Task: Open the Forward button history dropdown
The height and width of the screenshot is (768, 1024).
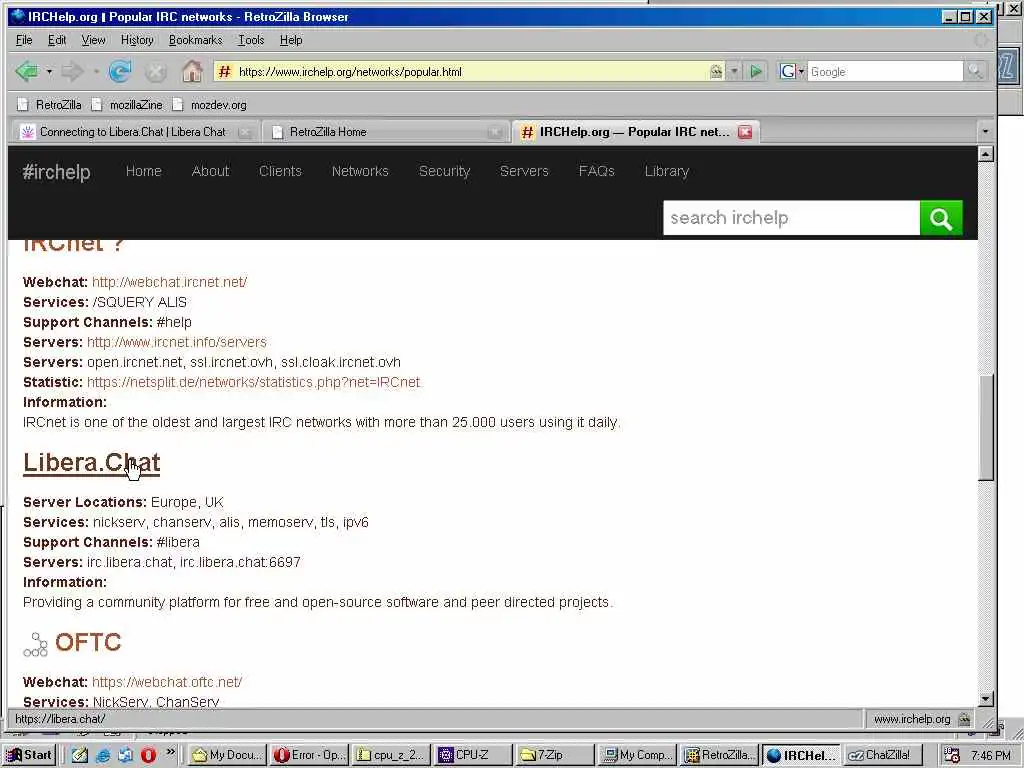Action: (96, 71)
